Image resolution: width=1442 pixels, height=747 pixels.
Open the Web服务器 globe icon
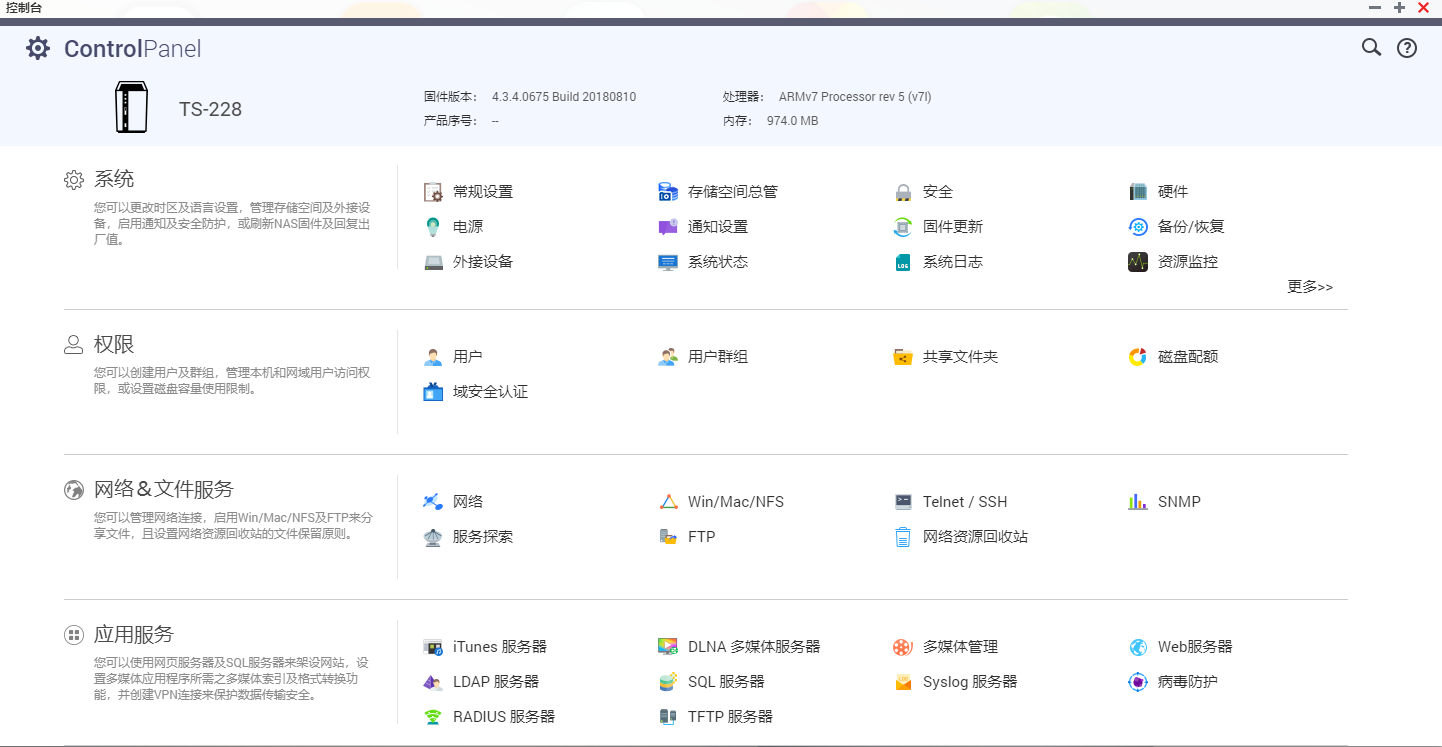pos(1138,647)
